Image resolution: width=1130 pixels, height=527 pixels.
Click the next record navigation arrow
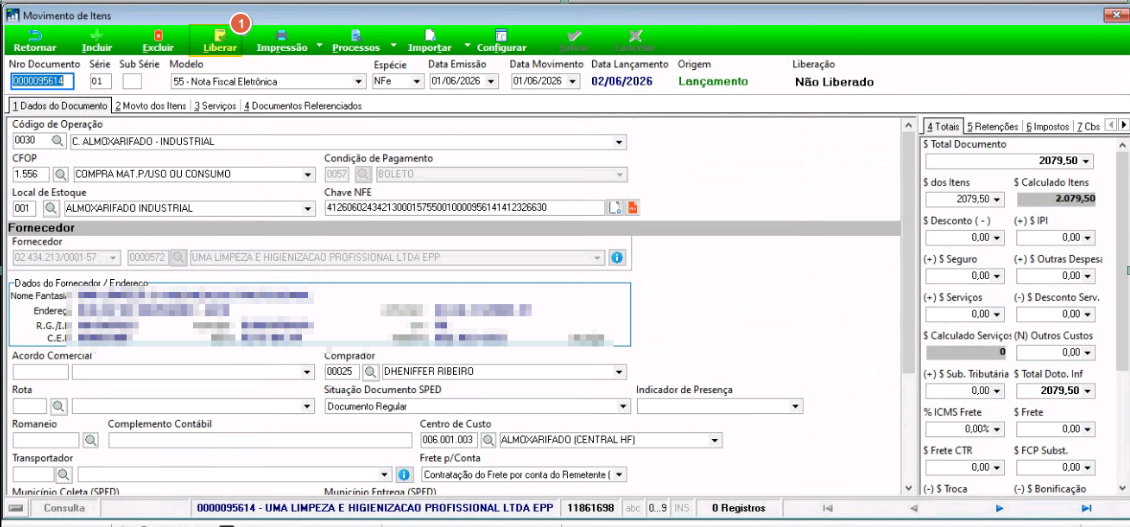[x=1000, y=508]
